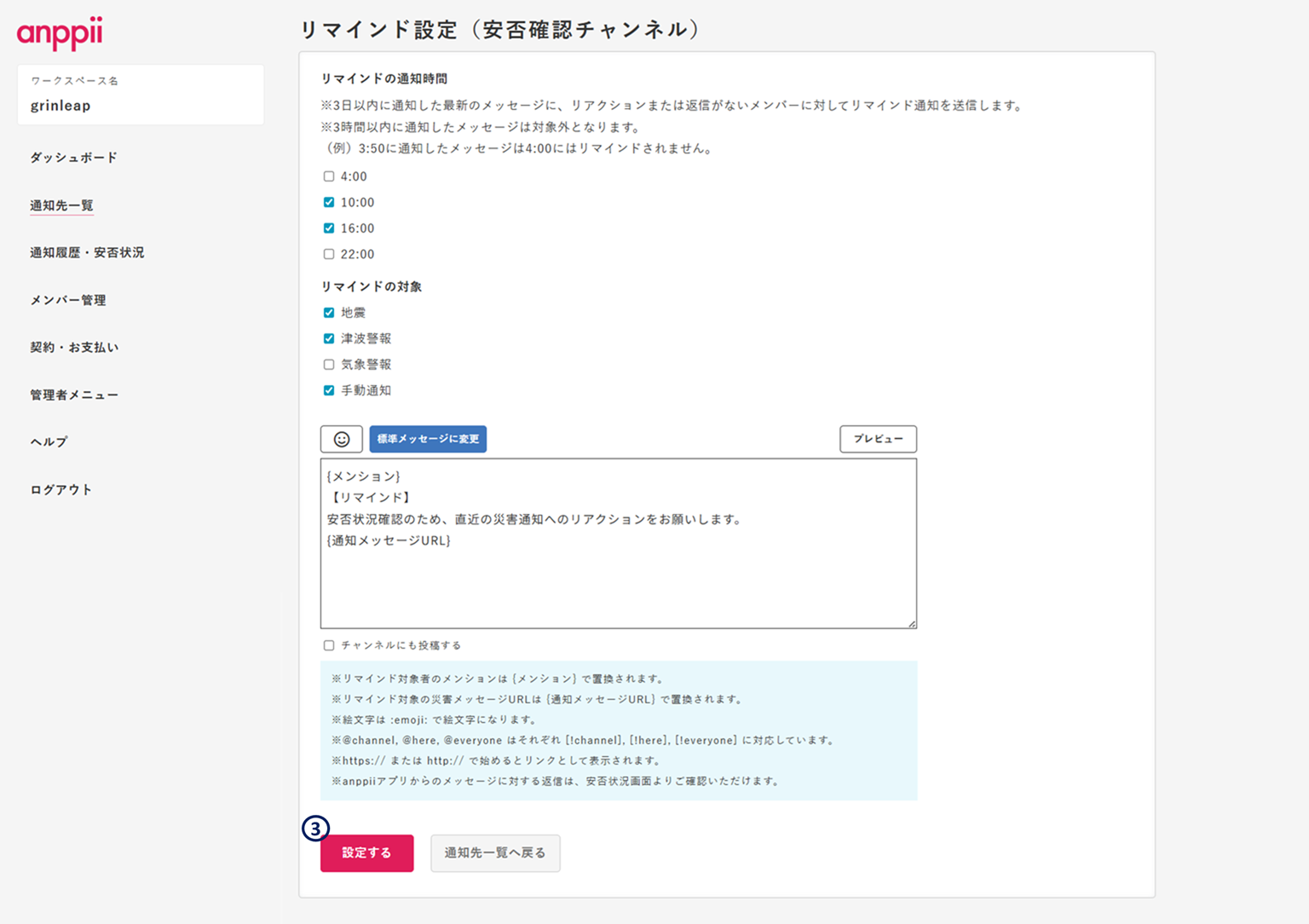Tick the チャンネルにも投稿する checkbox

pos(329,645)
